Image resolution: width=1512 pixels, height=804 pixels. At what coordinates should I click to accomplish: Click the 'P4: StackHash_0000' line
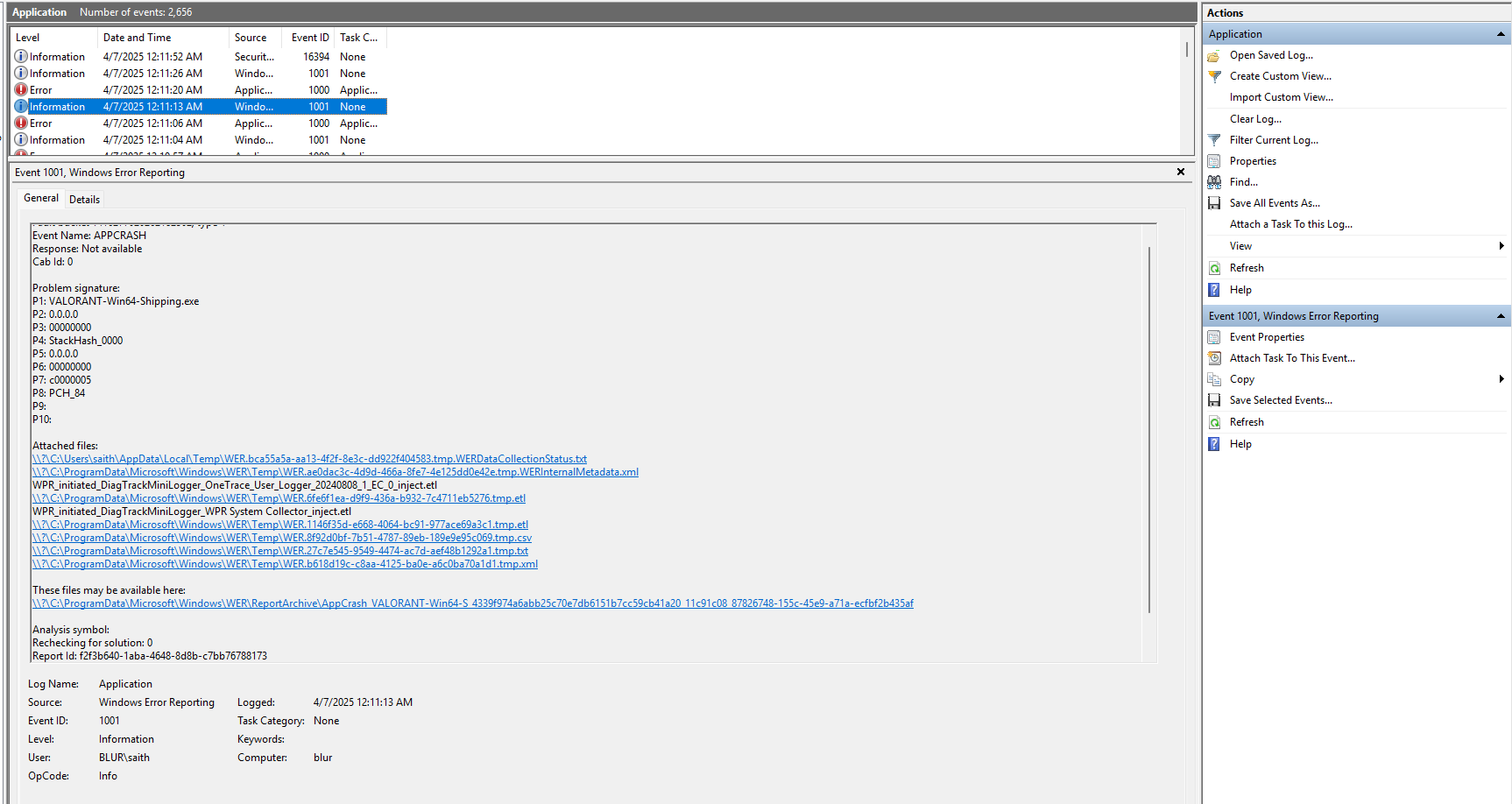coord(77,341)
